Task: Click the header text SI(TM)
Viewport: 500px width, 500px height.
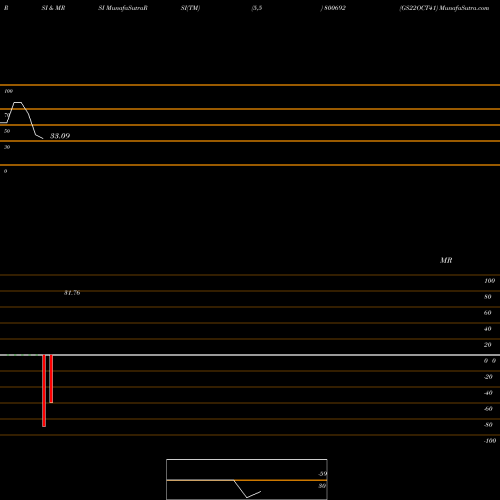Action: tap(190, 8)
